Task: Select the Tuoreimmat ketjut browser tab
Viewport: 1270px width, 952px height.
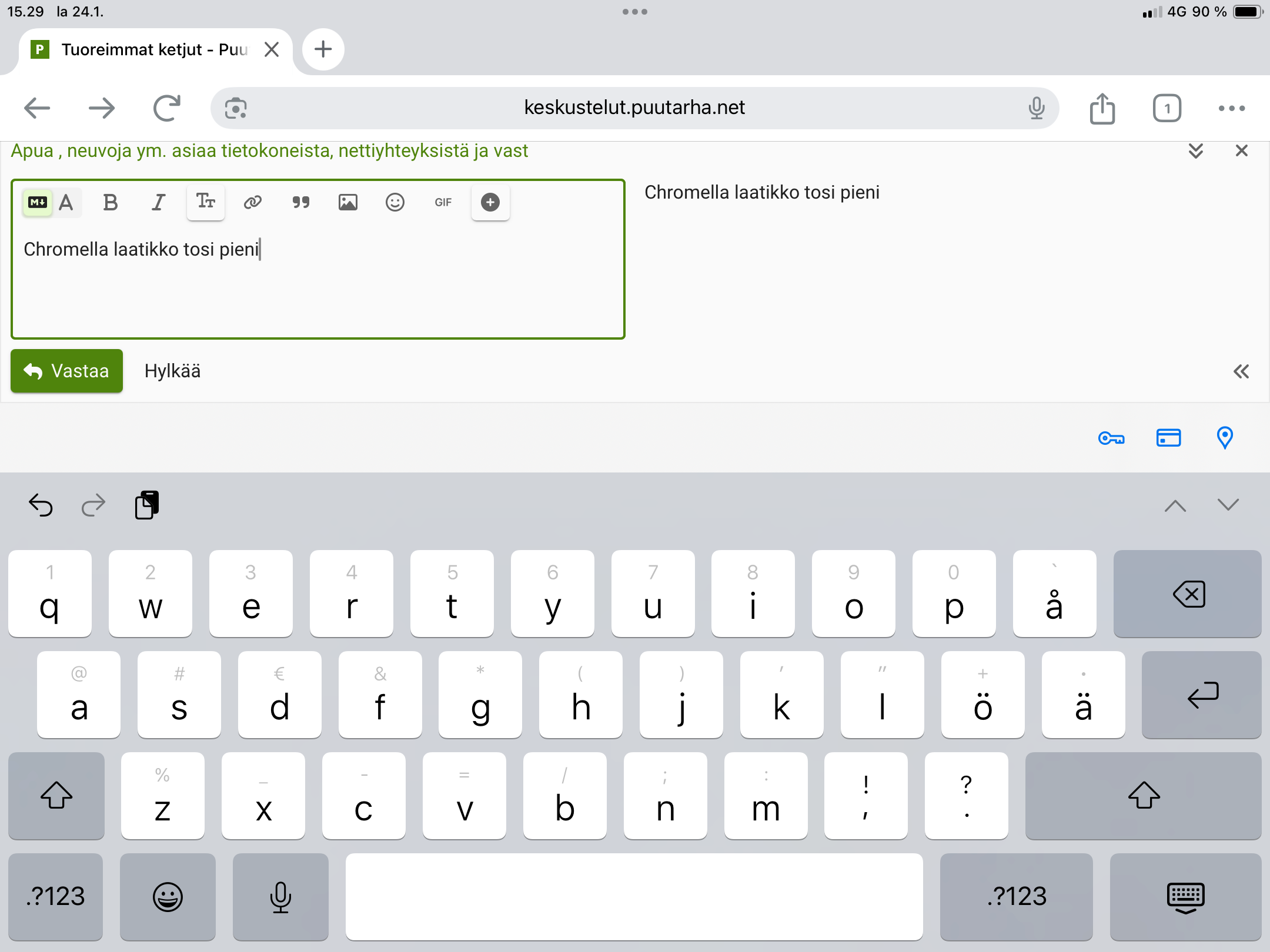Action: tap(147, 49)
